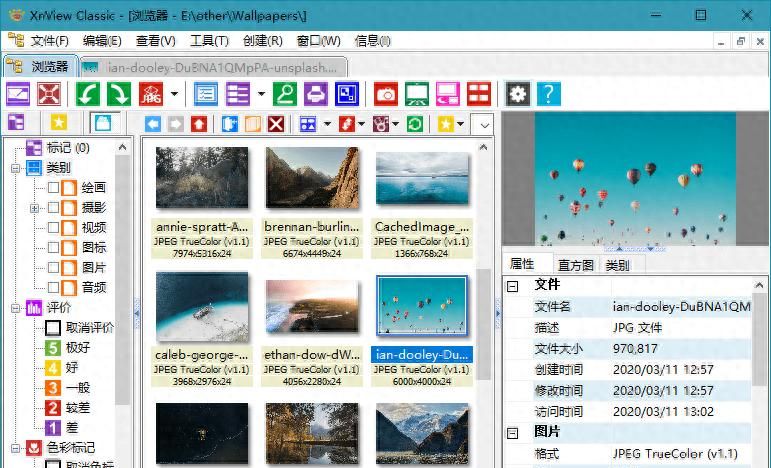Screen dimensions: 771x468
Task: Collapse the 文件 properties section
Action: [512, 286]
